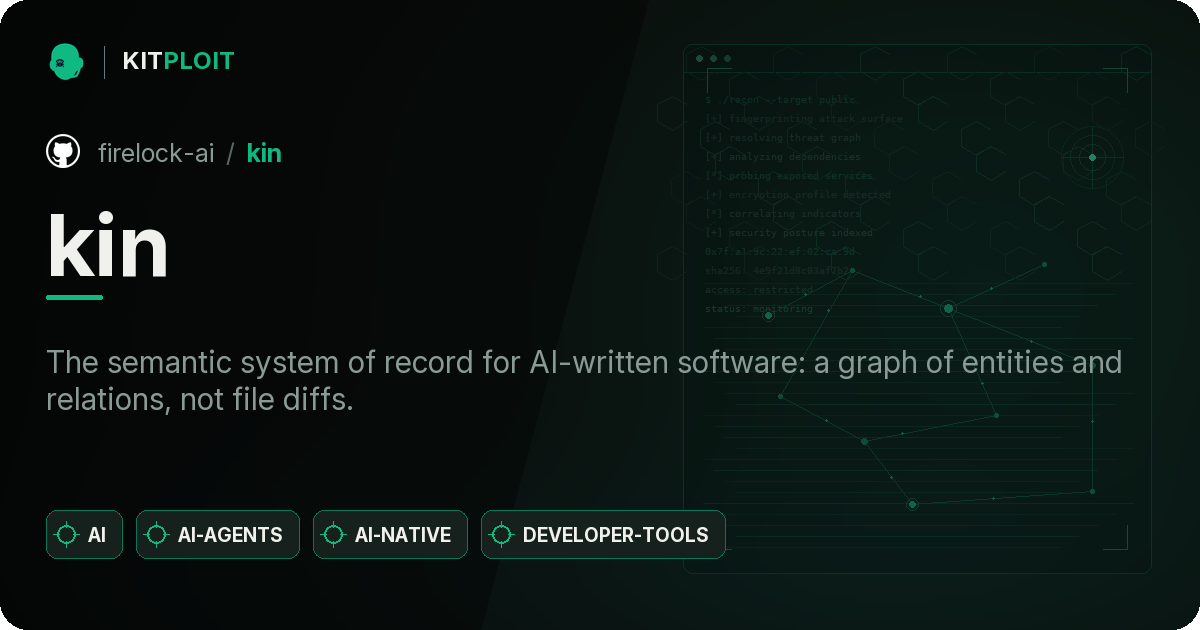The image size is (1200, 630).
Task: Click the description starting "The semantic system"
Action: [584, 381]
